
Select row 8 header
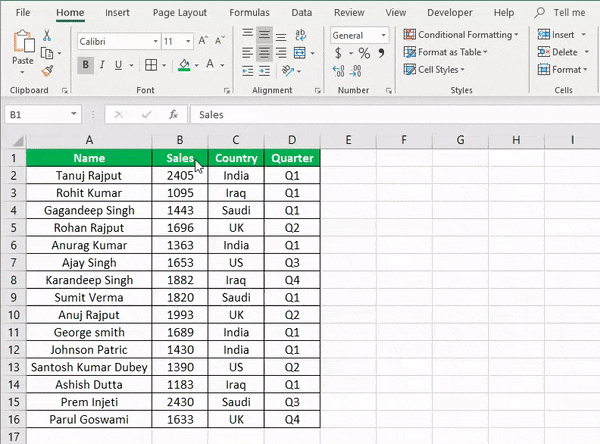tap(13, 280)
